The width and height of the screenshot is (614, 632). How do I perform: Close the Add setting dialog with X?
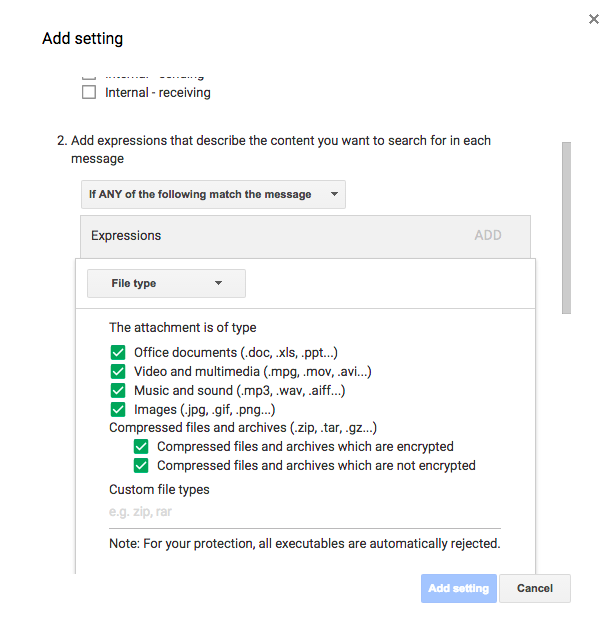tap(594, 18)
